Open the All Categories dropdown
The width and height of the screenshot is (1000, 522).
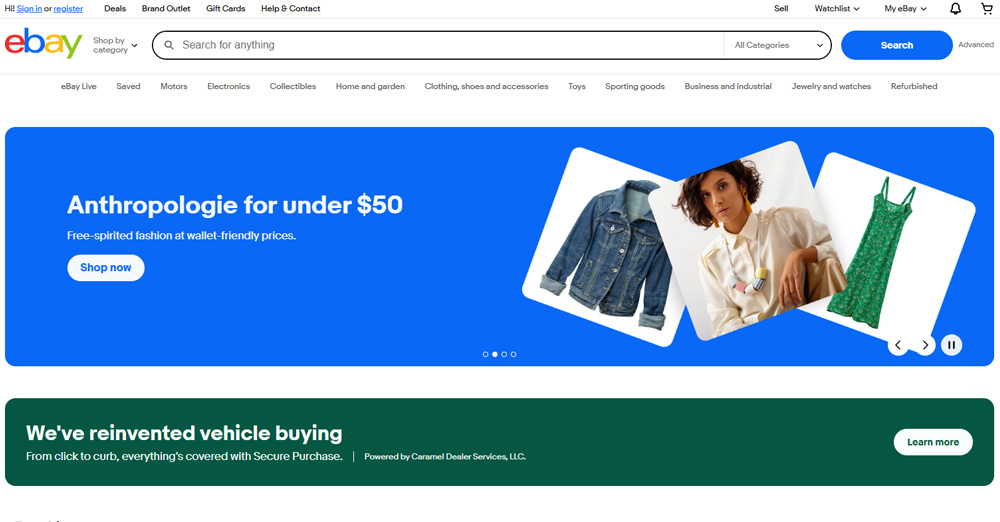point(778,45)
